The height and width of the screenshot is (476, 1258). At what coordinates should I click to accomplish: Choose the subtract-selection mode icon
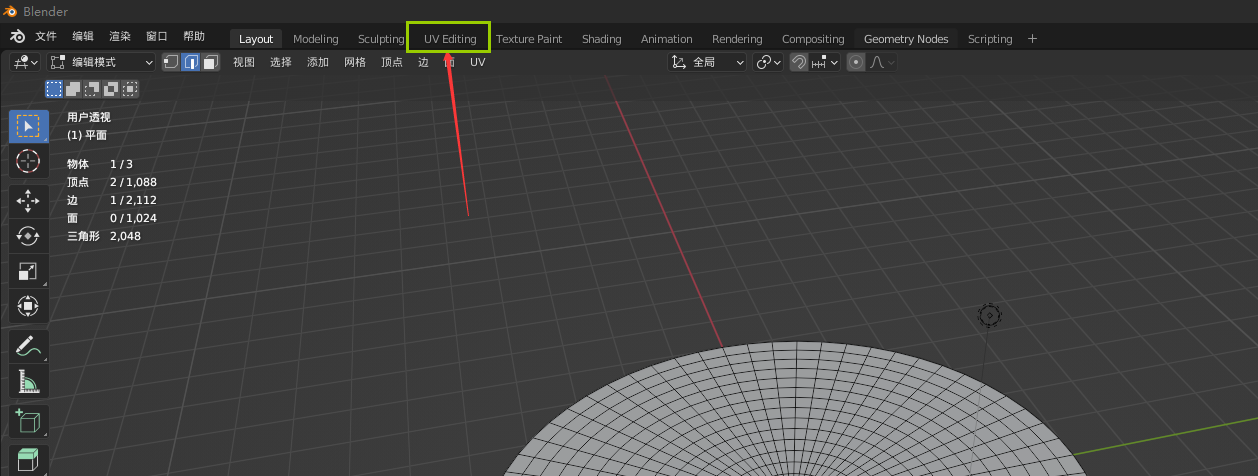(92, 89)
